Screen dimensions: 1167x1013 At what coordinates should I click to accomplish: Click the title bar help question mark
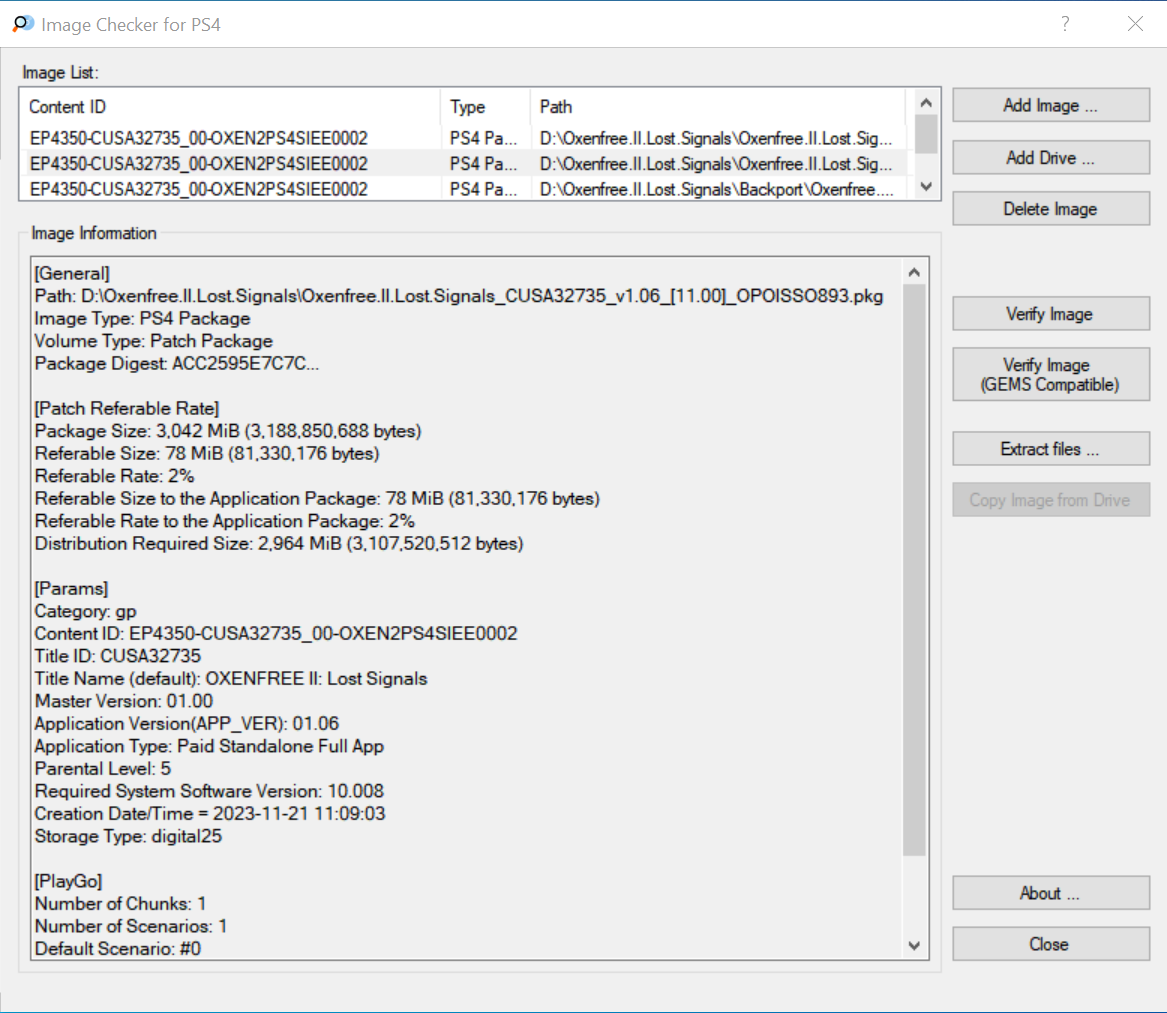tap(1066, 24)
